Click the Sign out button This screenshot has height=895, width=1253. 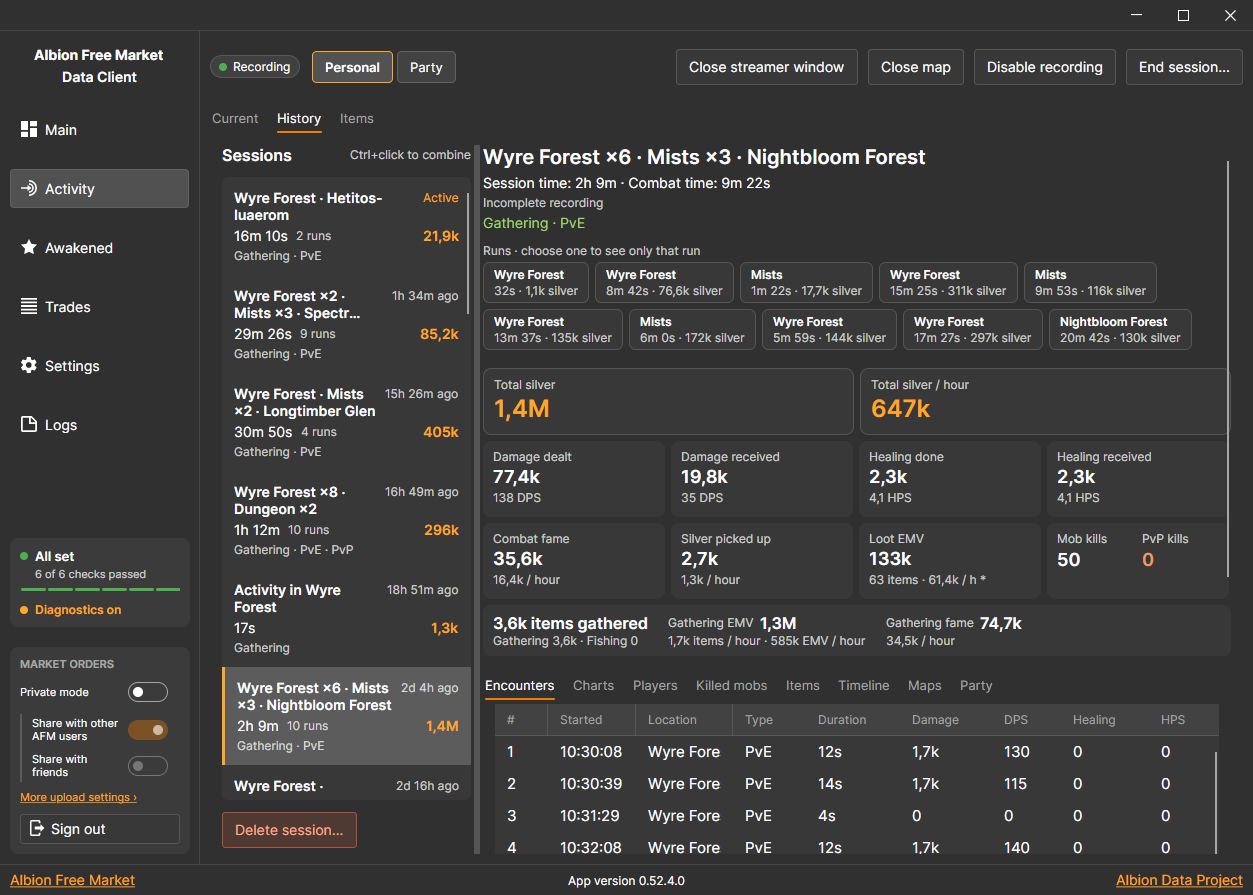coord(100,829)
